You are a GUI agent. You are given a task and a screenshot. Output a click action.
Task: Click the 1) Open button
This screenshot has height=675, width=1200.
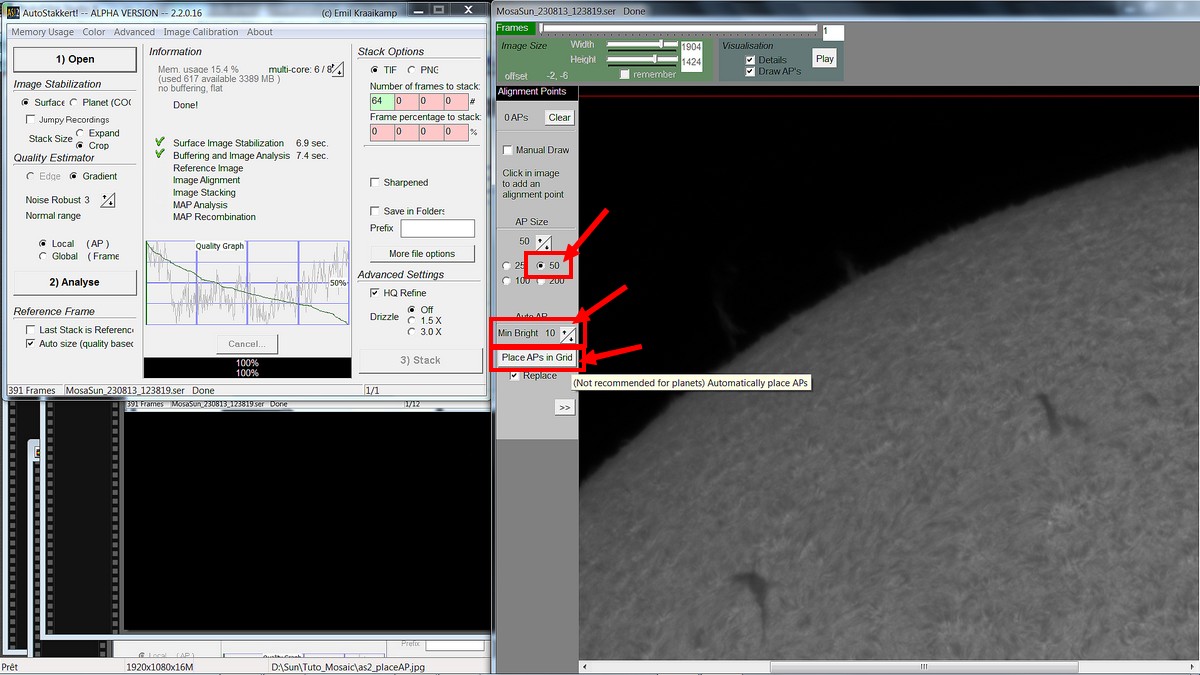coord(74,59)
